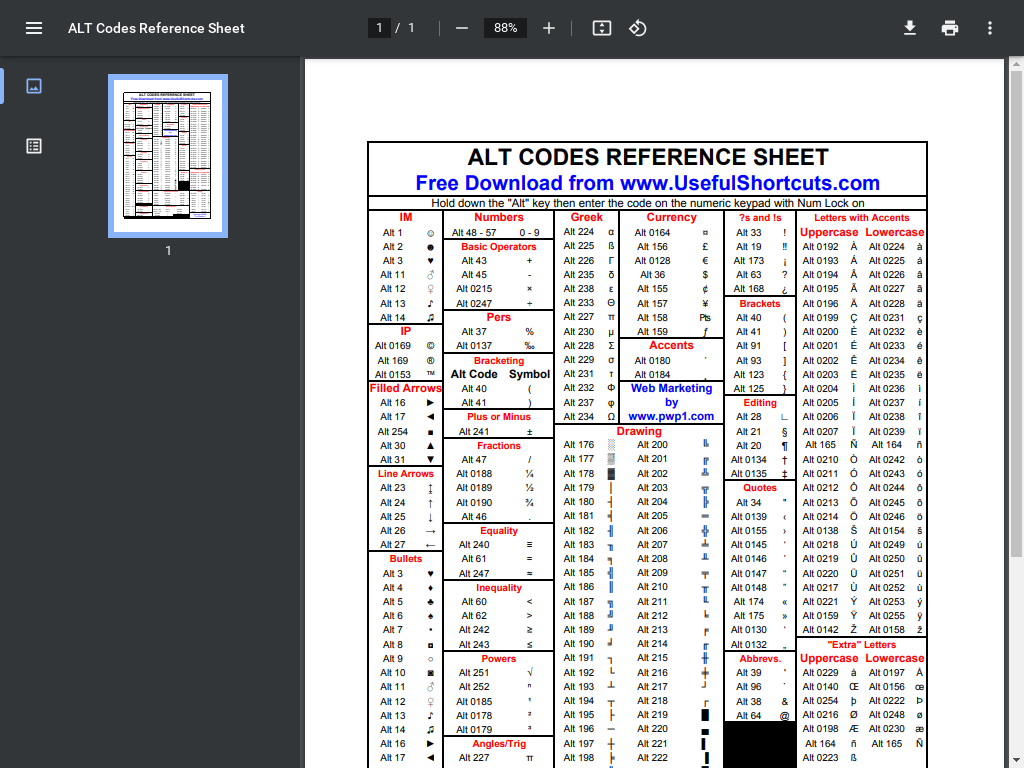The width and height of the screenshot is (1024, 768).
Task: Click the 'Greek' section heading
Action: tap(586, 217)
